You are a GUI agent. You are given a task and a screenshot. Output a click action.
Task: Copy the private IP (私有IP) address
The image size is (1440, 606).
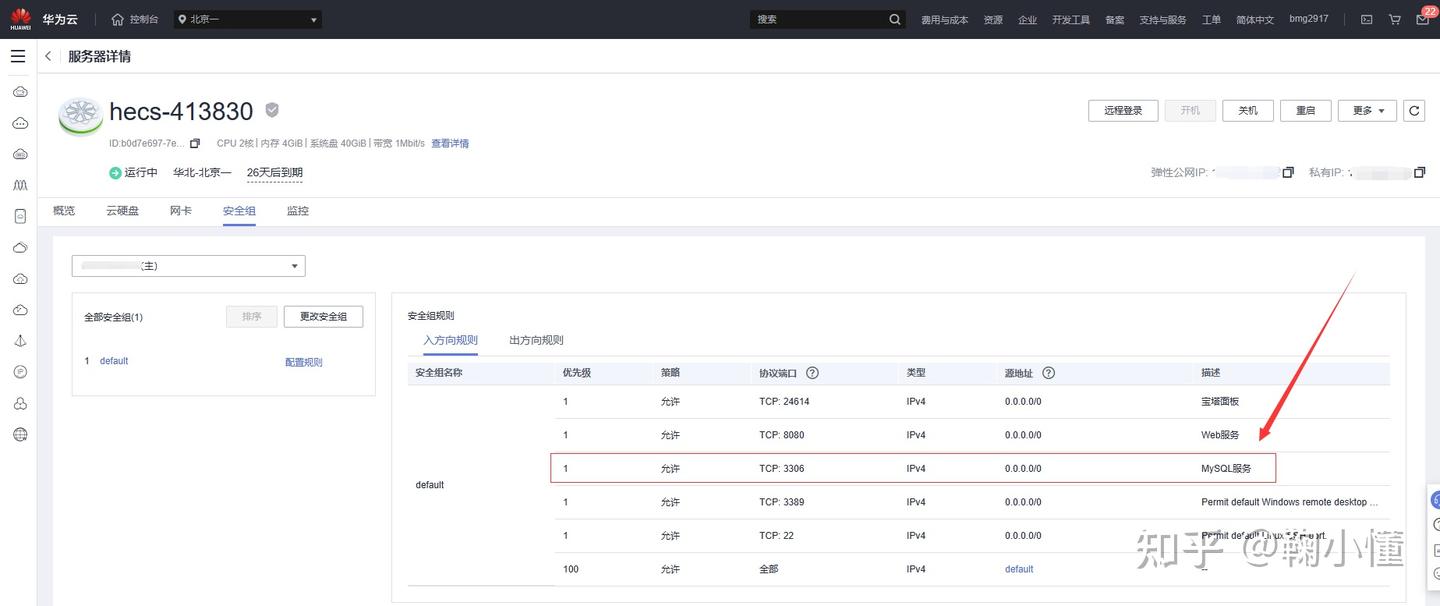(x=1420, y=173)
